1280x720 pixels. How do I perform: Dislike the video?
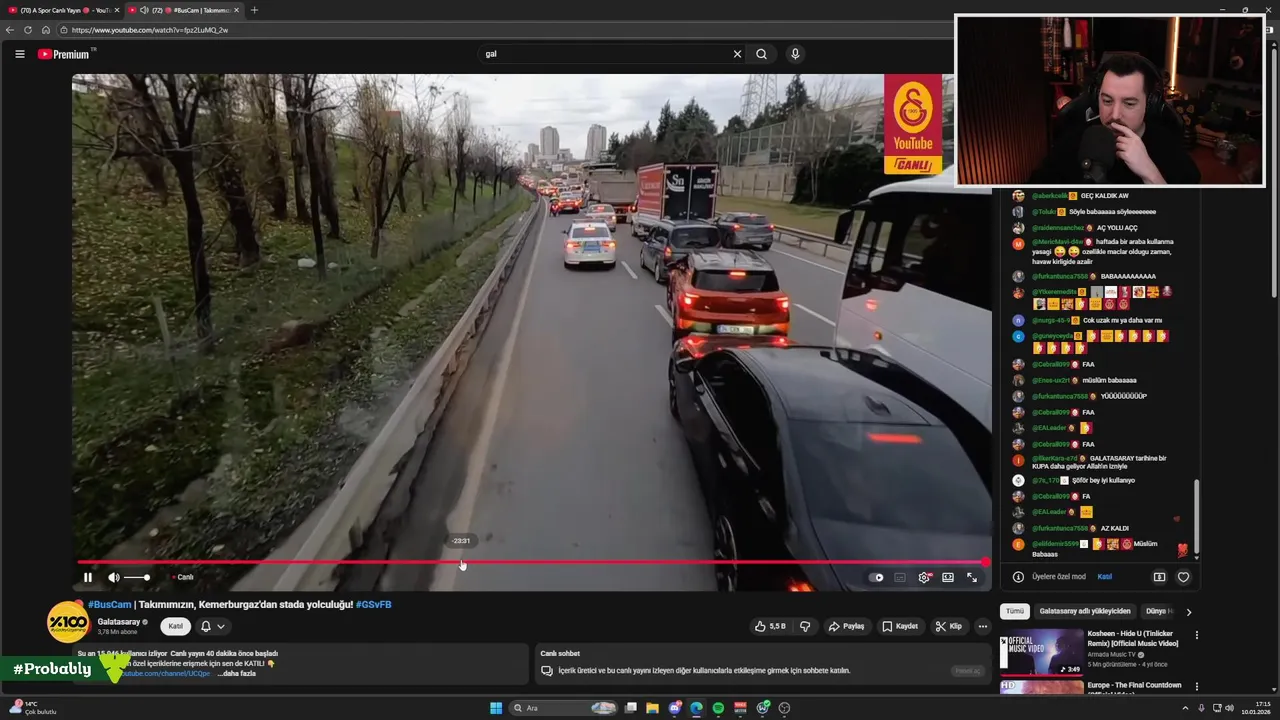click(805, 626)
